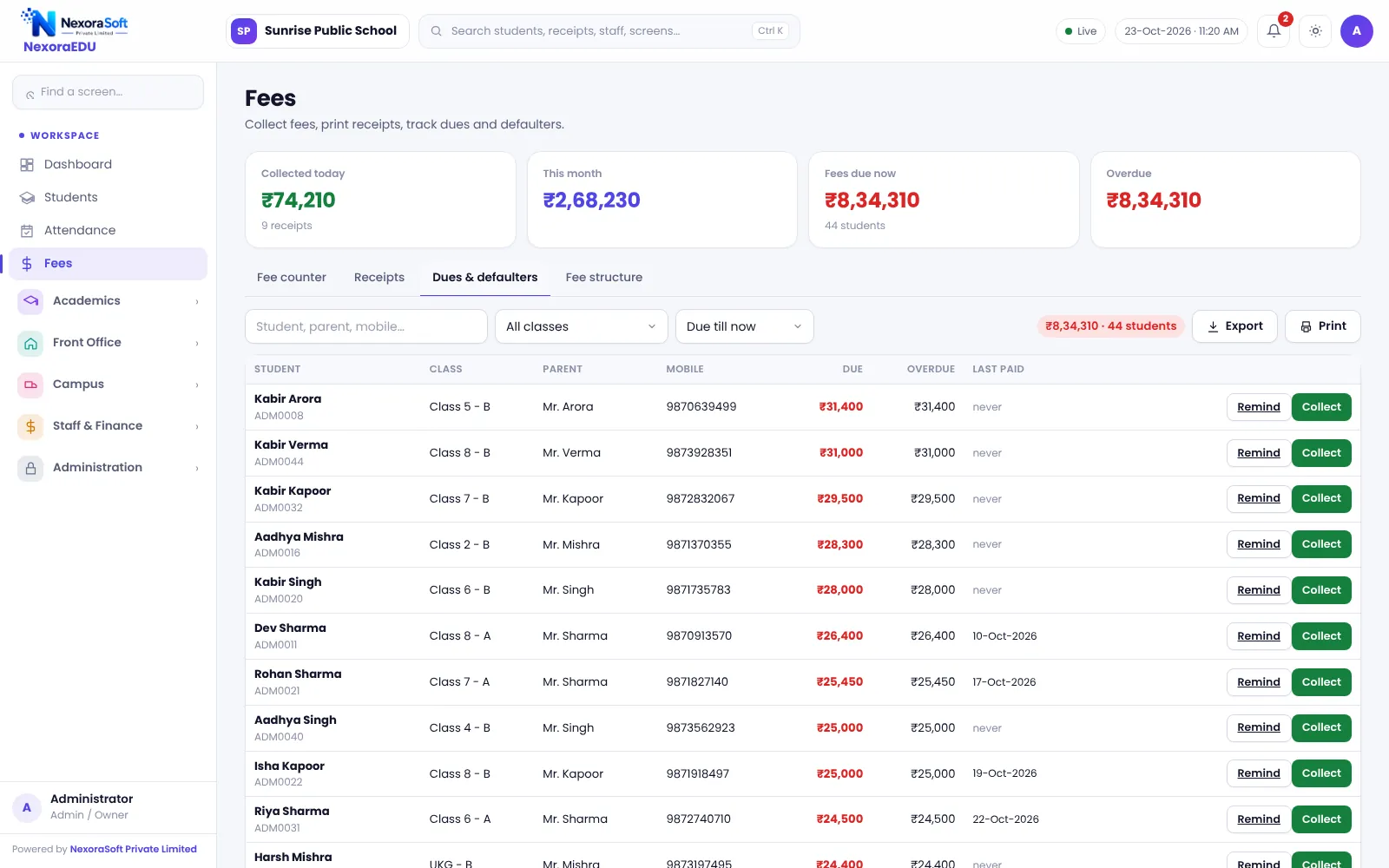Click the Staff & Finance dollar icon

click(30, 426)
